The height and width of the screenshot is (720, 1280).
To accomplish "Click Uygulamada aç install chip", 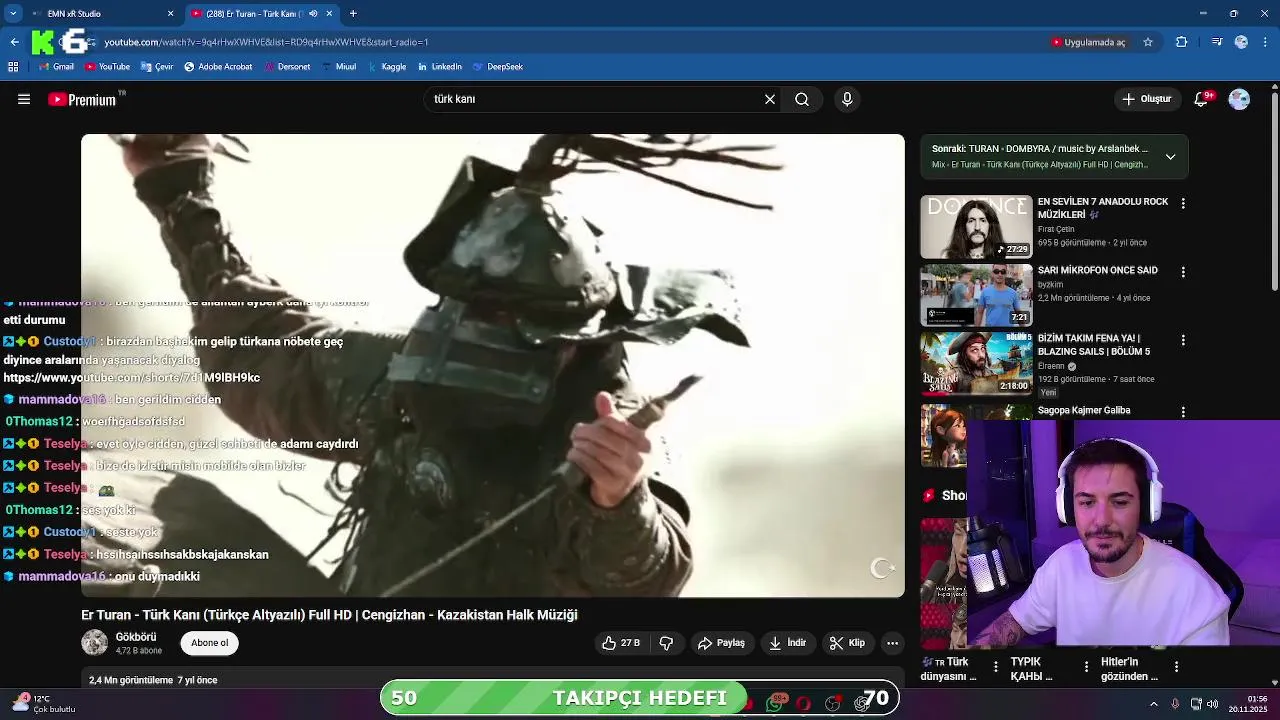I will (1088, 42).
